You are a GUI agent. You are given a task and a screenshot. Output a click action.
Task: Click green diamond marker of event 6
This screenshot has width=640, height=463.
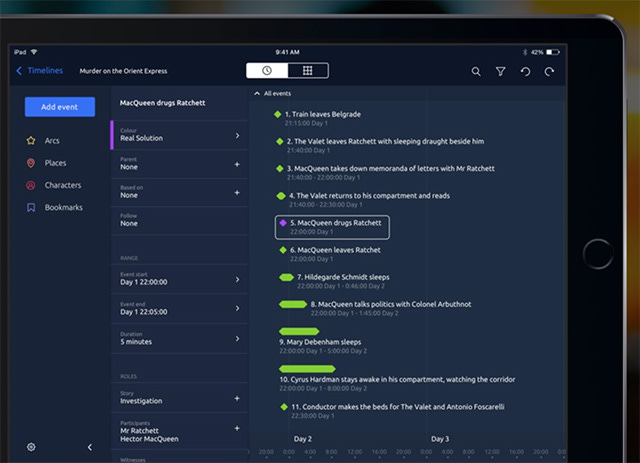(x=283, y=250)
